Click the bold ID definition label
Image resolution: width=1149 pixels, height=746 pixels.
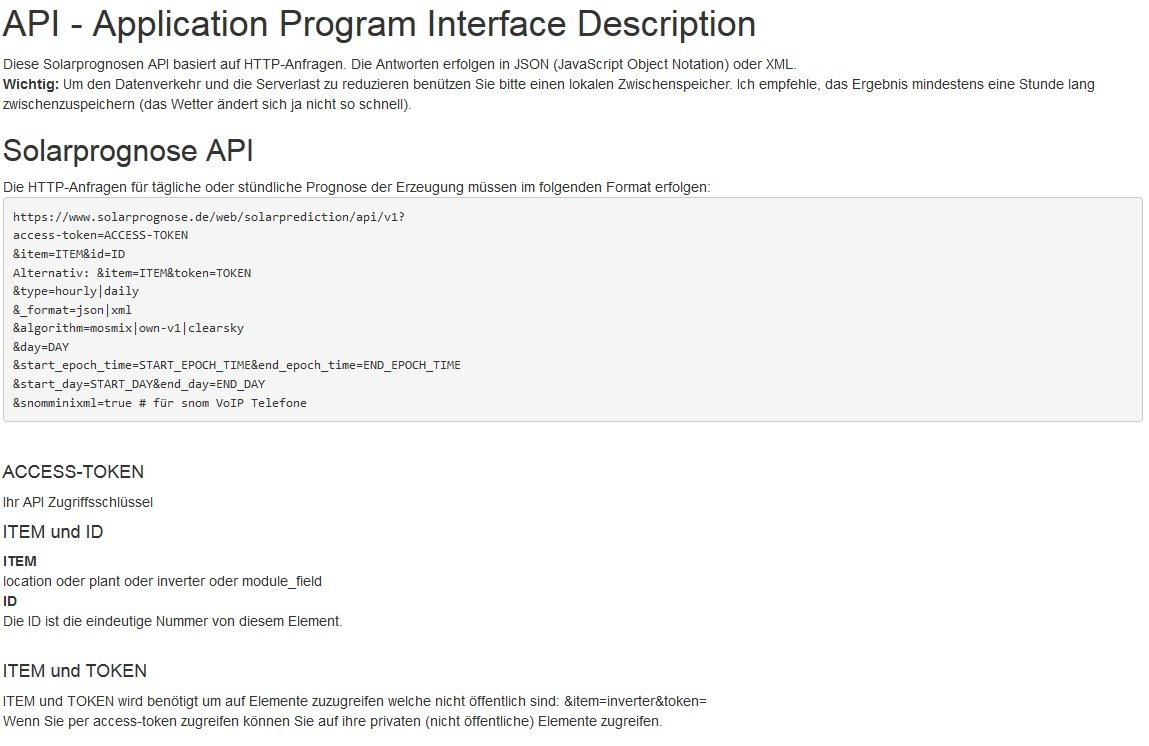point(10,601)
